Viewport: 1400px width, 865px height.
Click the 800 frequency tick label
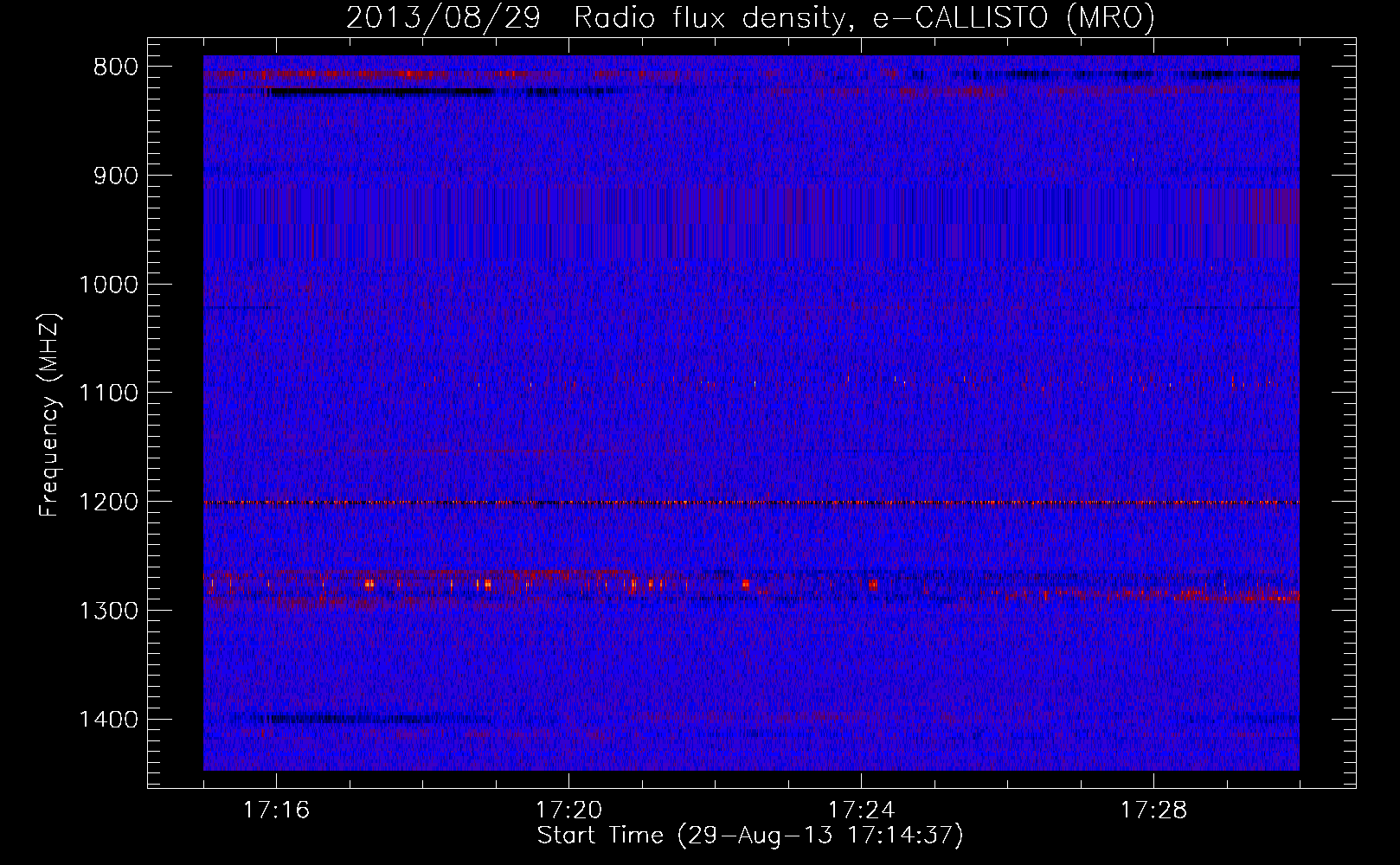tap(115, 67)
